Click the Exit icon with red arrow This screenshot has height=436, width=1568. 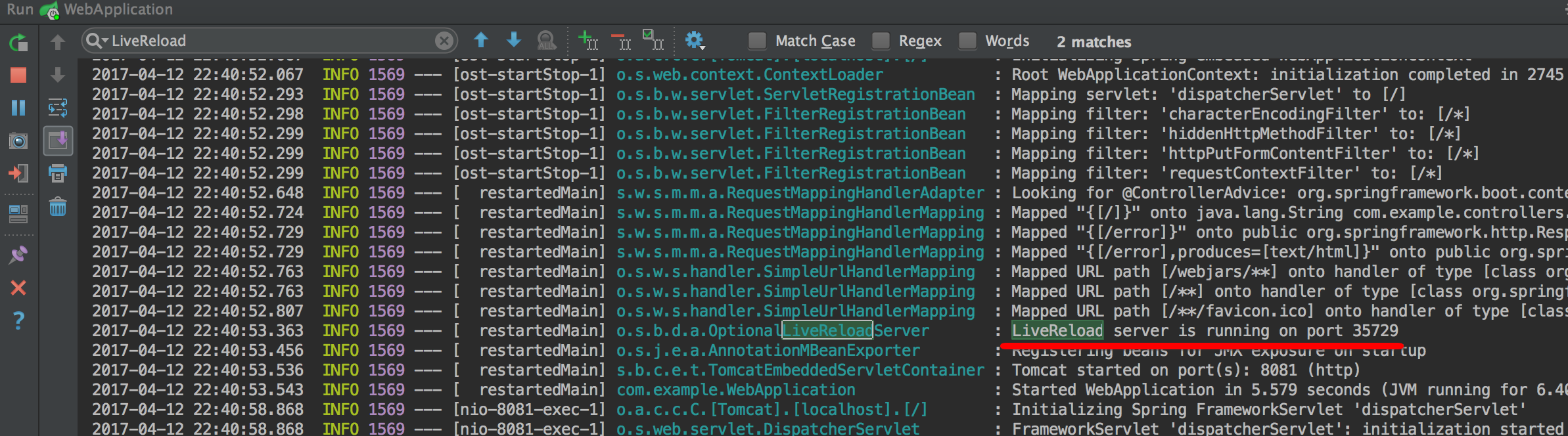[18, 173]
